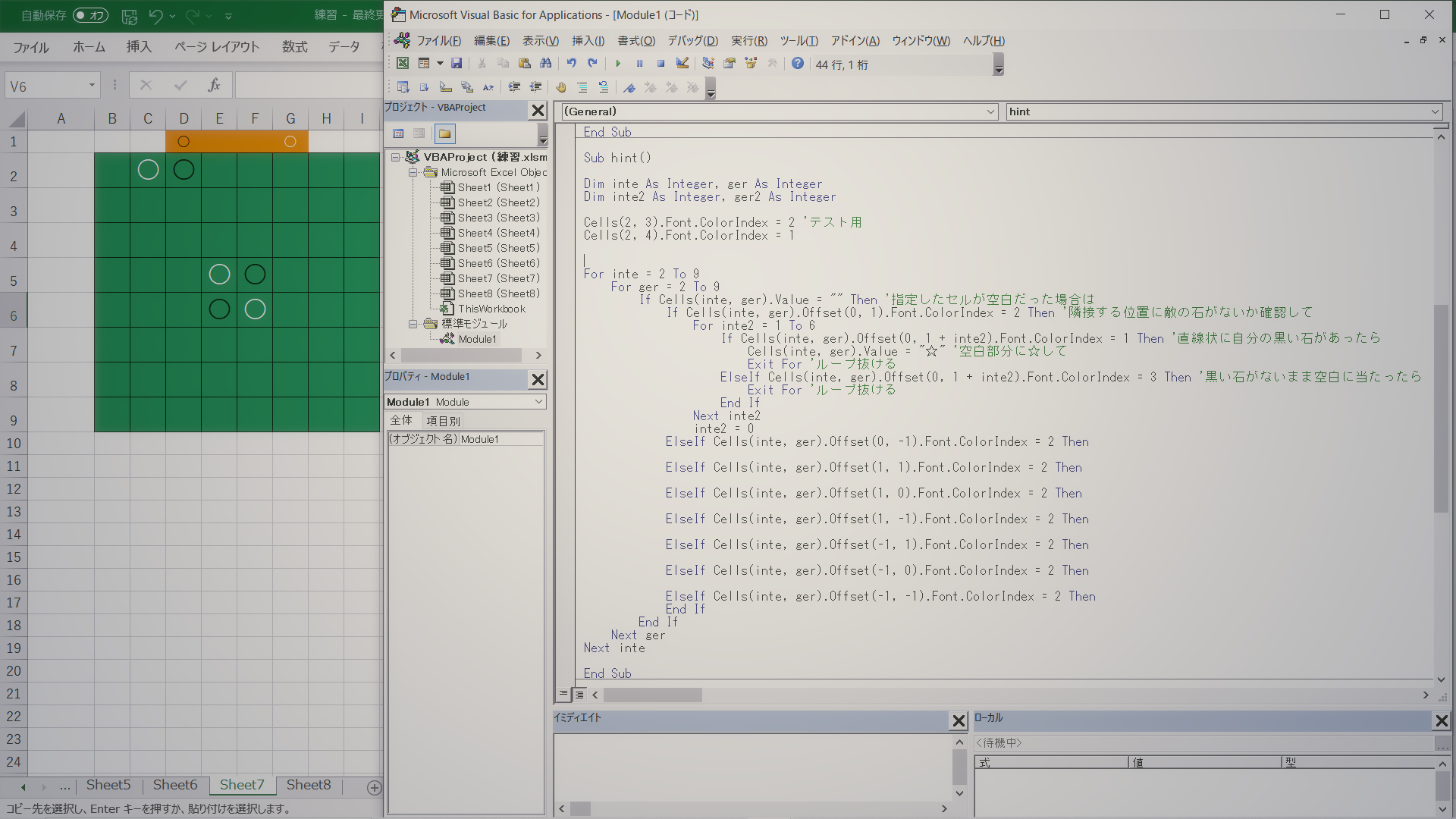Select the 項目別 properties tab

[x=444, y=421]
